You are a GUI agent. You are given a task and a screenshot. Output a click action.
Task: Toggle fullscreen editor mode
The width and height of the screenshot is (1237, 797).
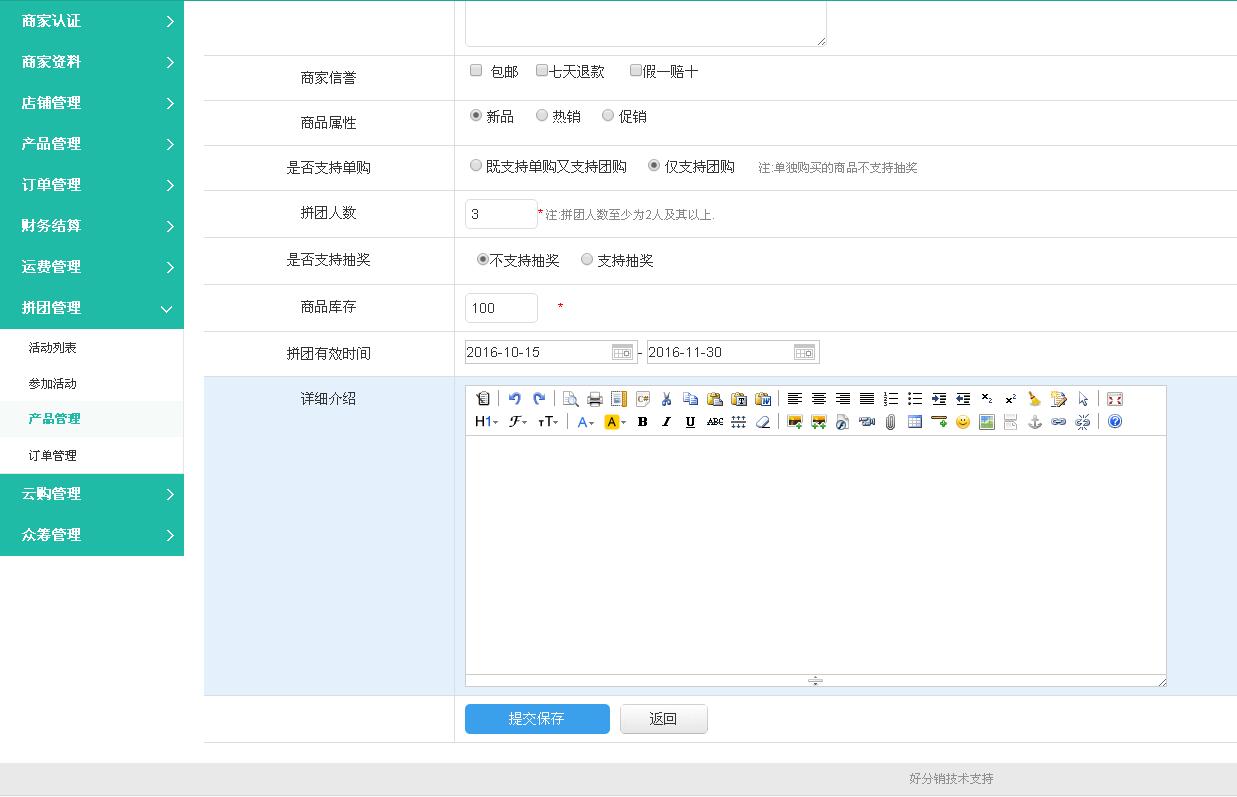1114,399
